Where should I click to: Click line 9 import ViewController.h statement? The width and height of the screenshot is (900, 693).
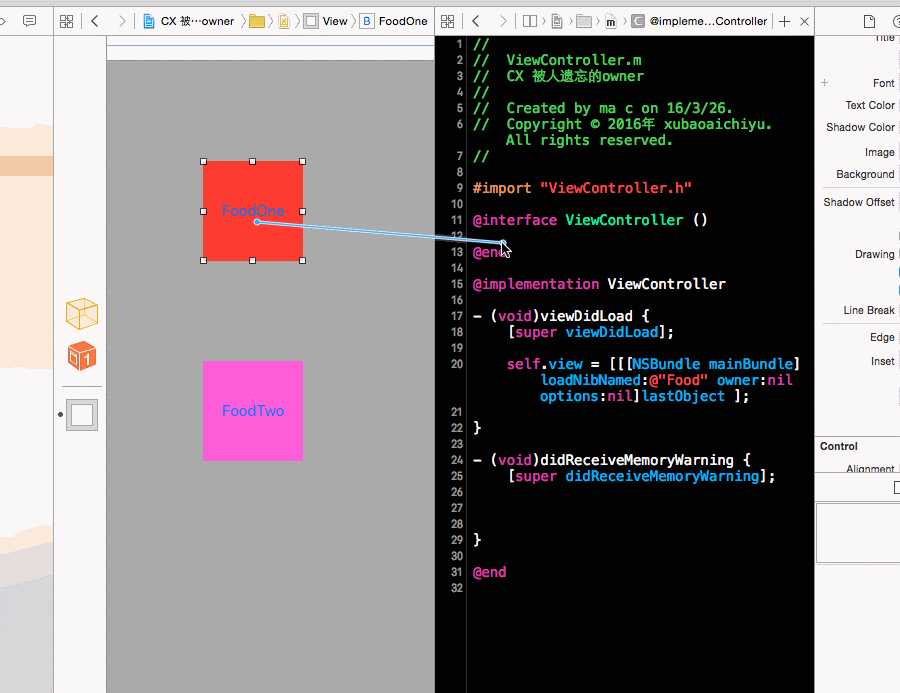[582, 188]
